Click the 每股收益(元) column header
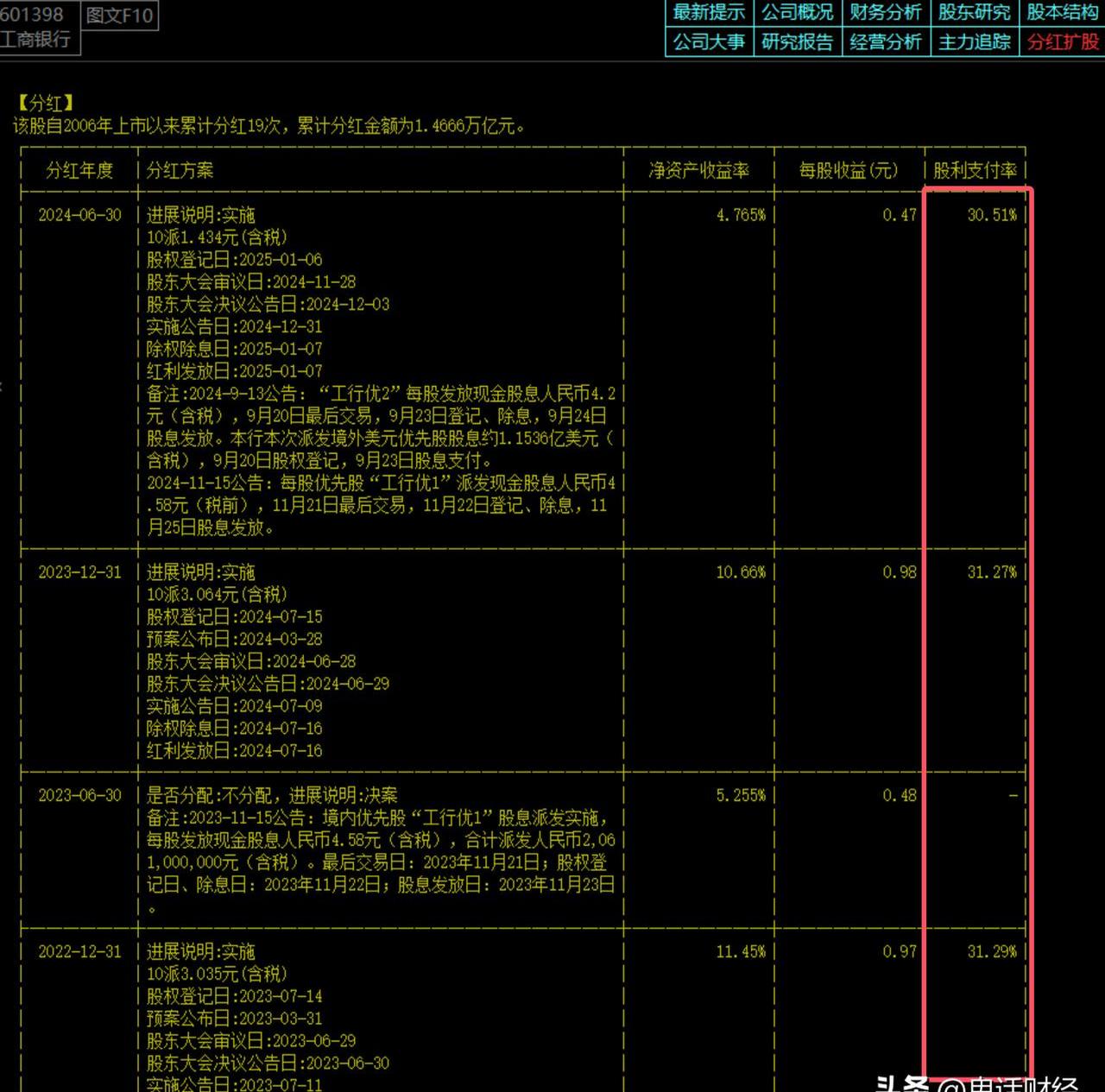Viewport: 1105px width, 1092px height. pyautogui.click(x=849, y=170)
